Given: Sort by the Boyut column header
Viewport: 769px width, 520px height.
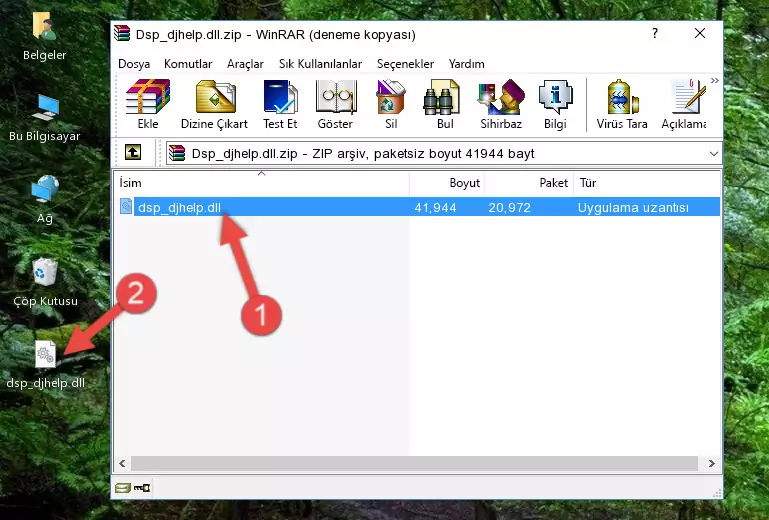Looking at the screenshot, I should pyautogui.click(x=447, y=182).
